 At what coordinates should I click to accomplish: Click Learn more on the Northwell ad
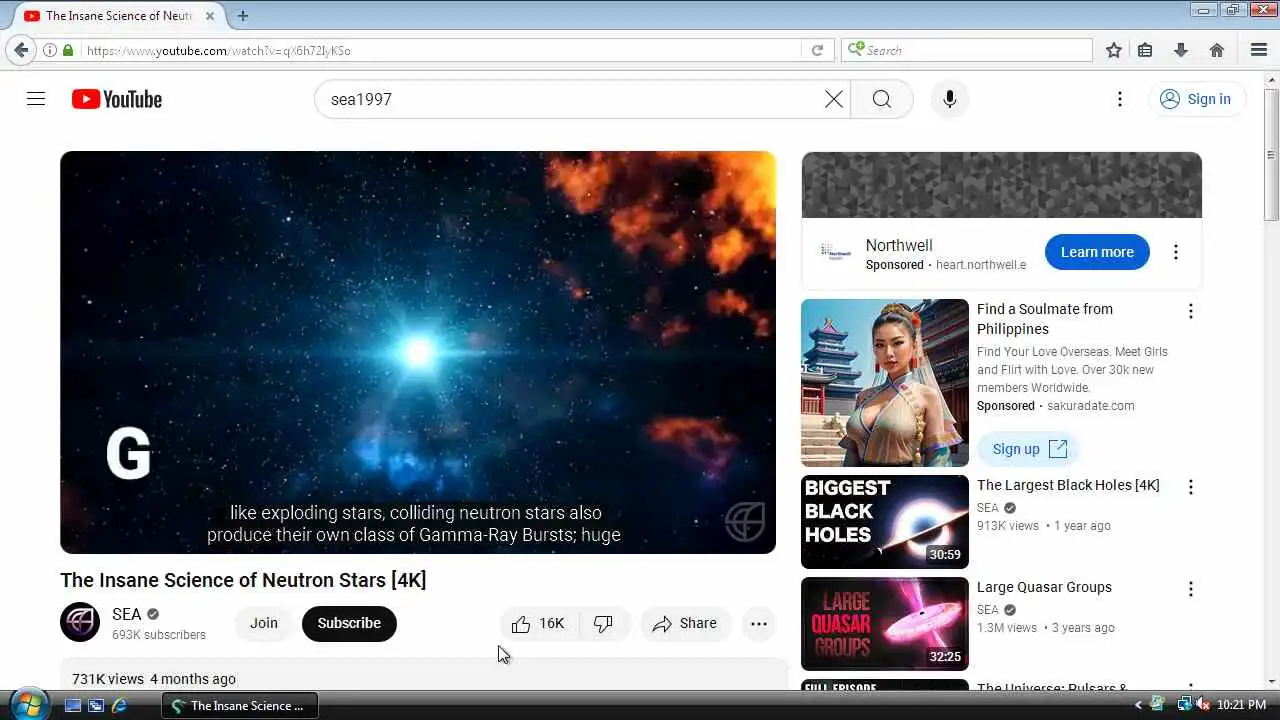tap(1097, 252)
